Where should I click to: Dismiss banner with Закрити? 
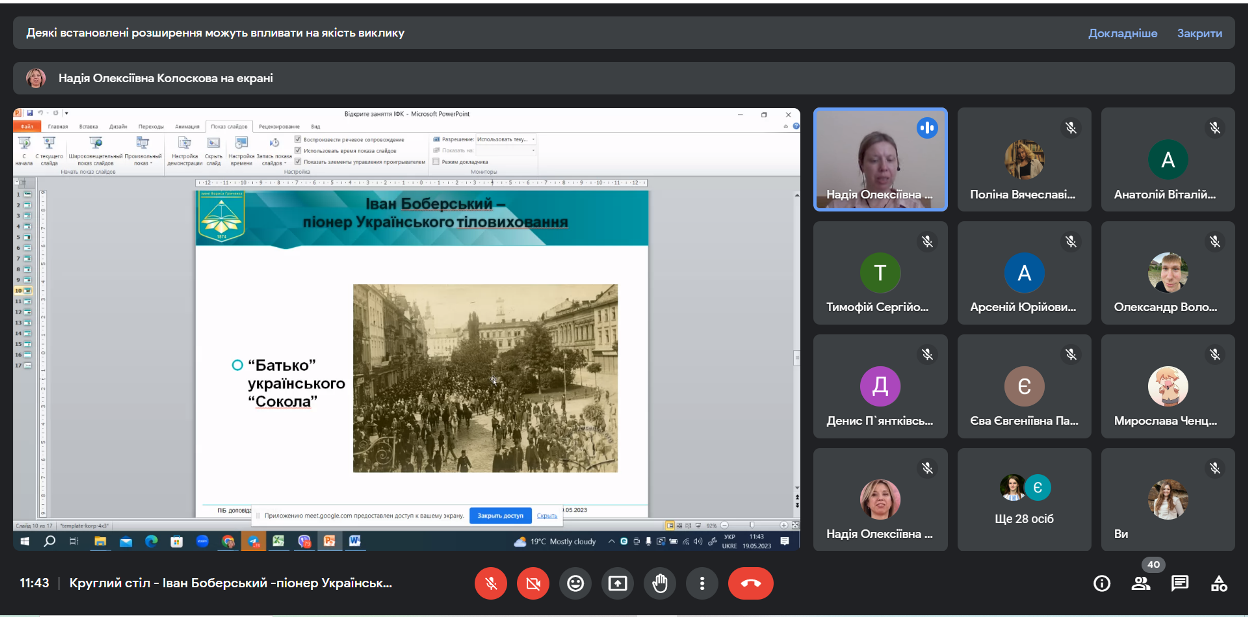[x=1199, y=33]
